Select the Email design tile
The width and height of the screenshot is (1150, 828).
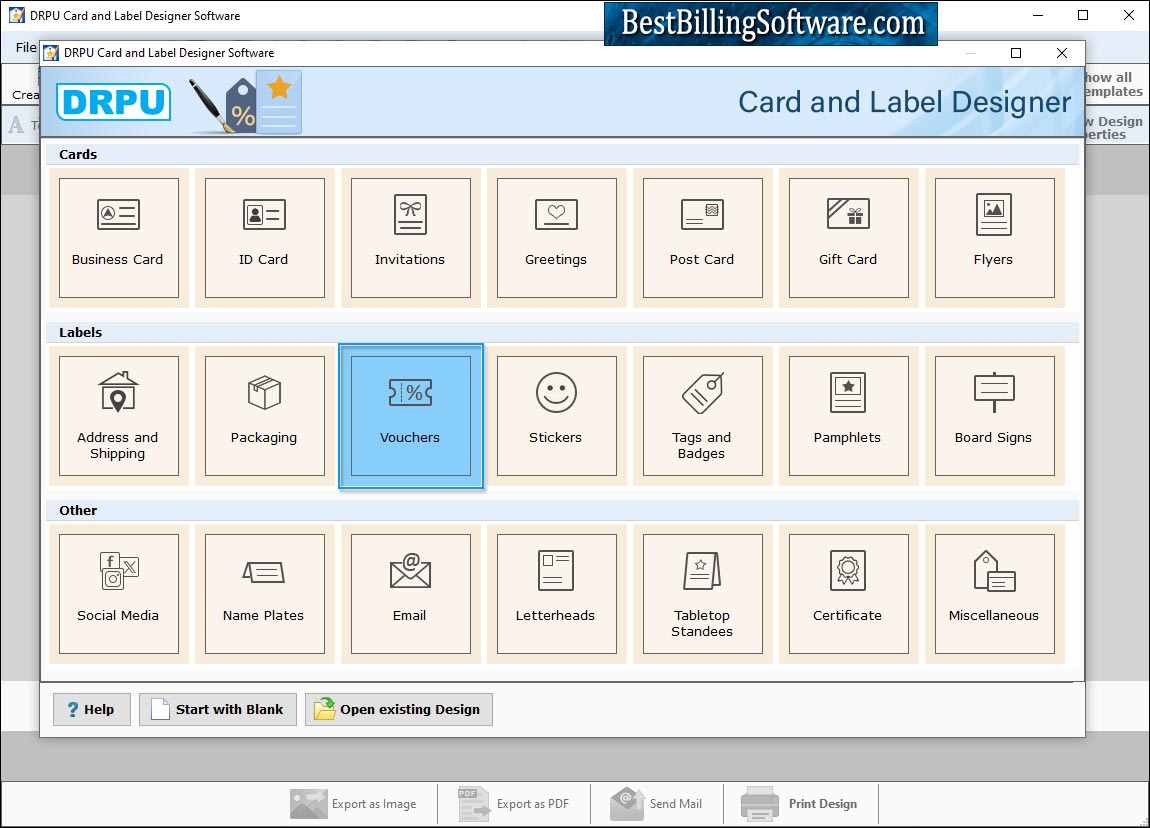click(x=411, y=594)
